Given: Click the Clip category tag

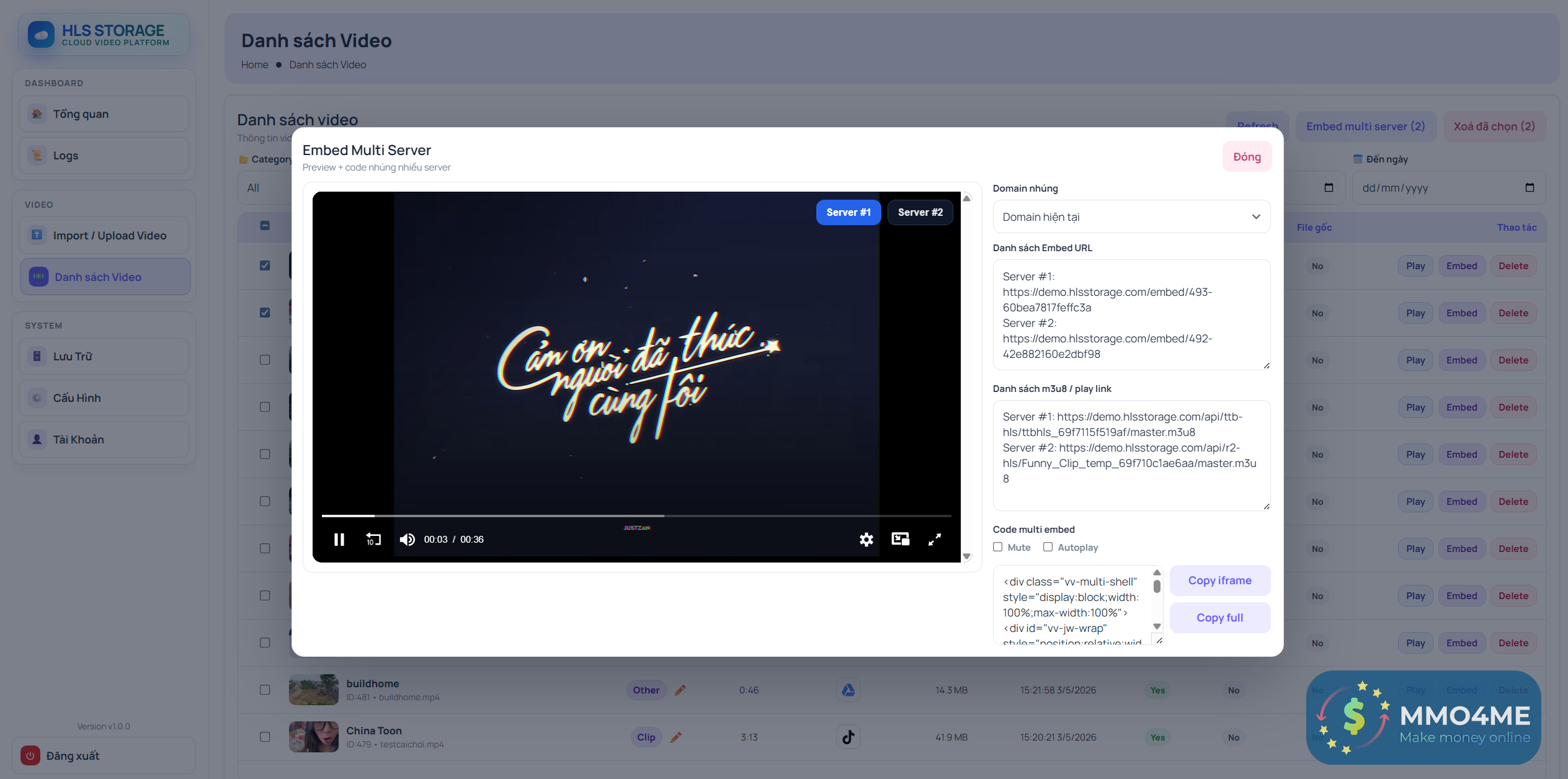Looking at the screenshot, I should [x=646, y=737].
